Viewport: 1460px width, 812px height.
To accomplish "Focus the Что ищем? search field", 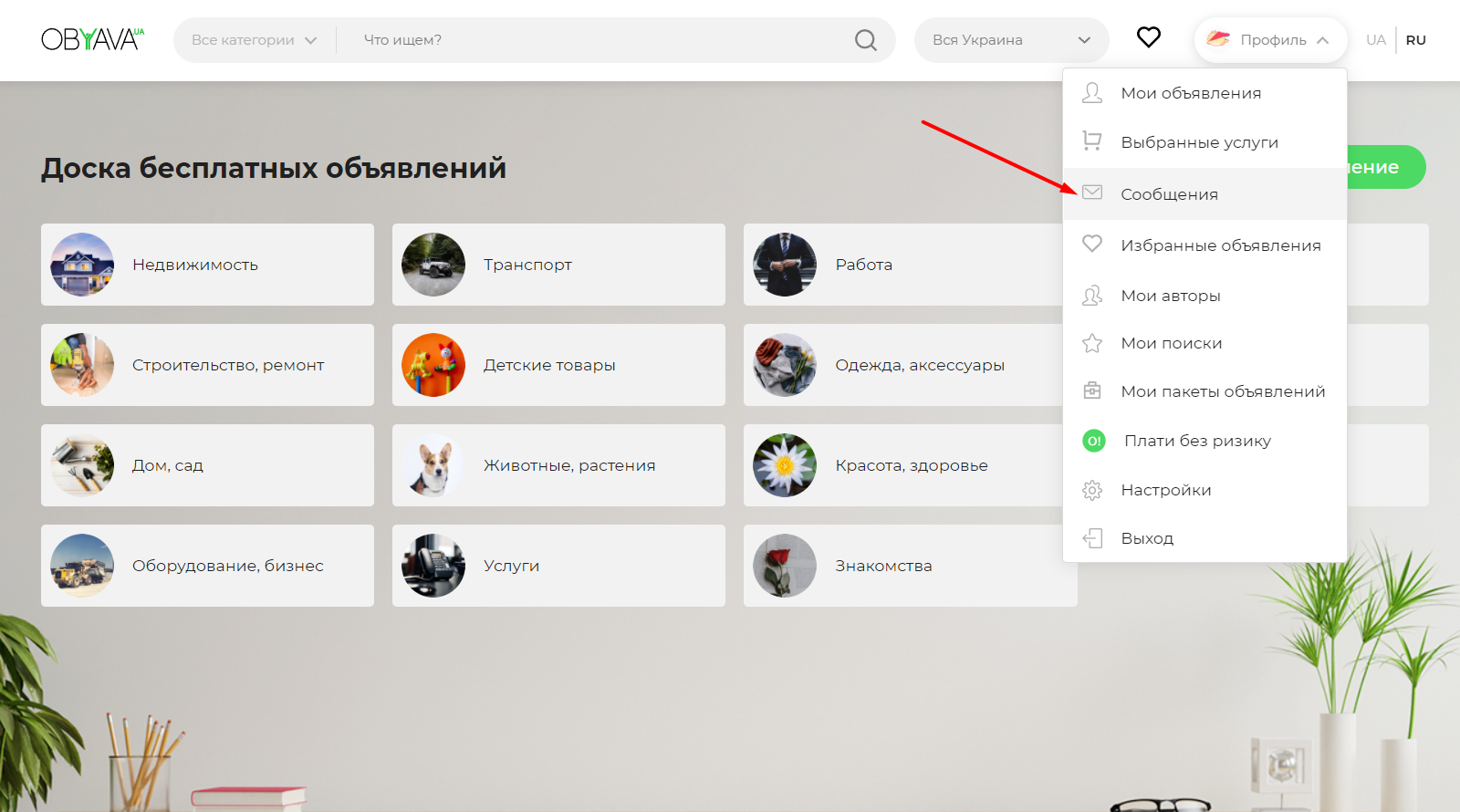I will 593,40.
